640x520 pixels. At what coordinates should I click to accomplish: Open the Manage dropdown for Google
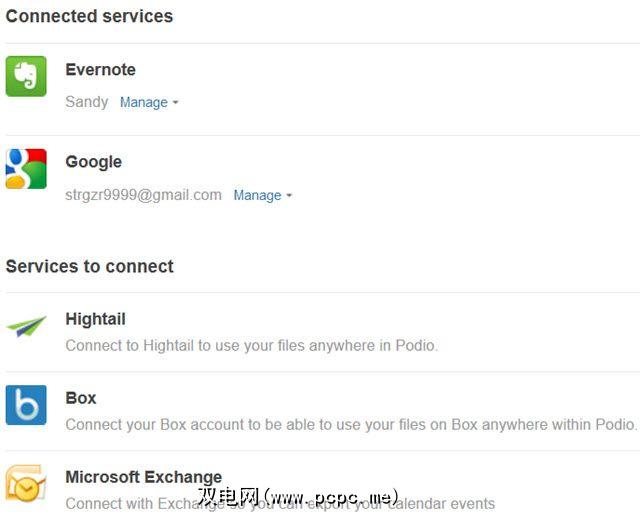pos(258,195)
